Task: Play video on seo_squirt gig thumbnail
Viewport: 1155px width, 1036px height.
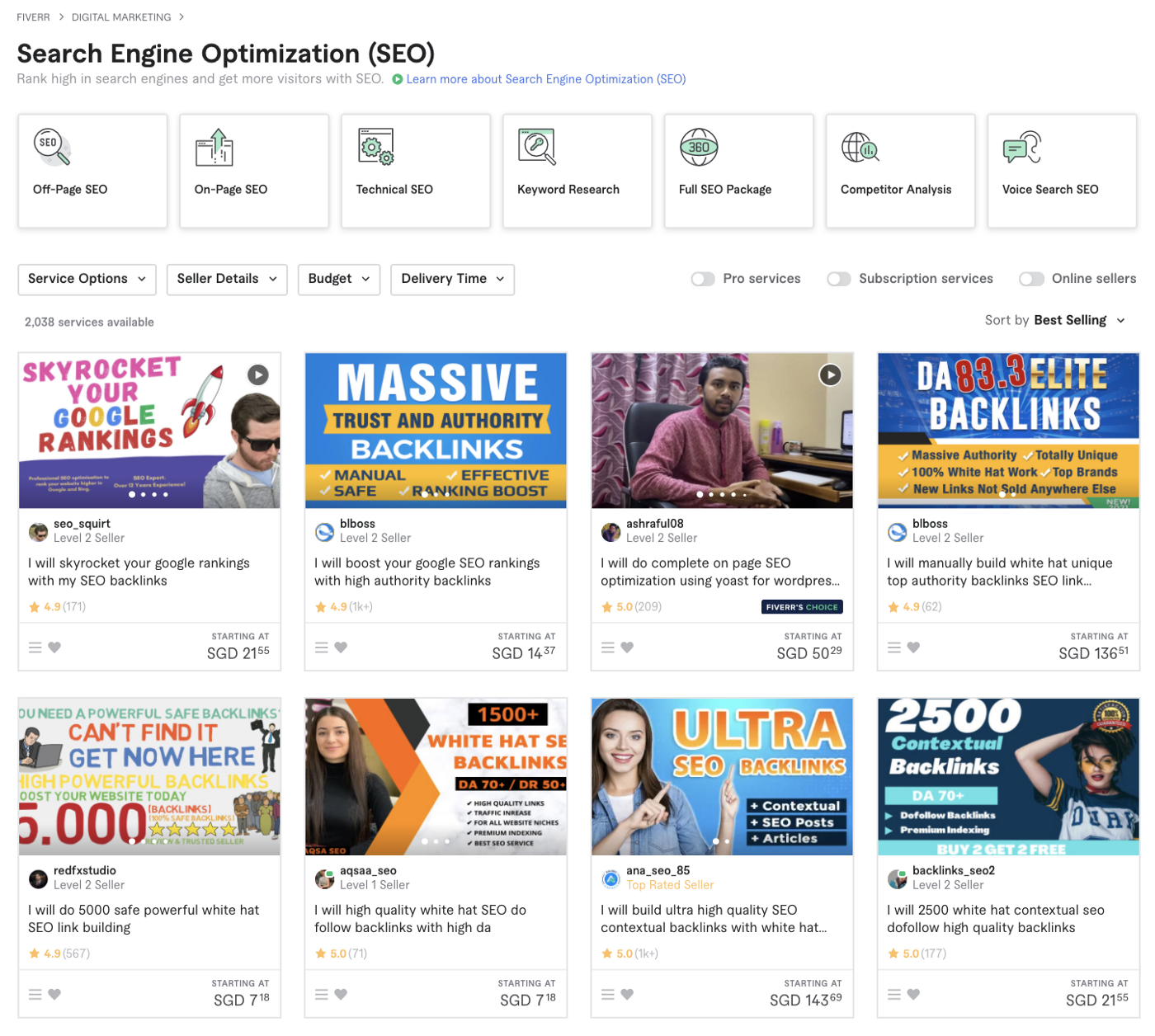Action: tap(258, 375)
